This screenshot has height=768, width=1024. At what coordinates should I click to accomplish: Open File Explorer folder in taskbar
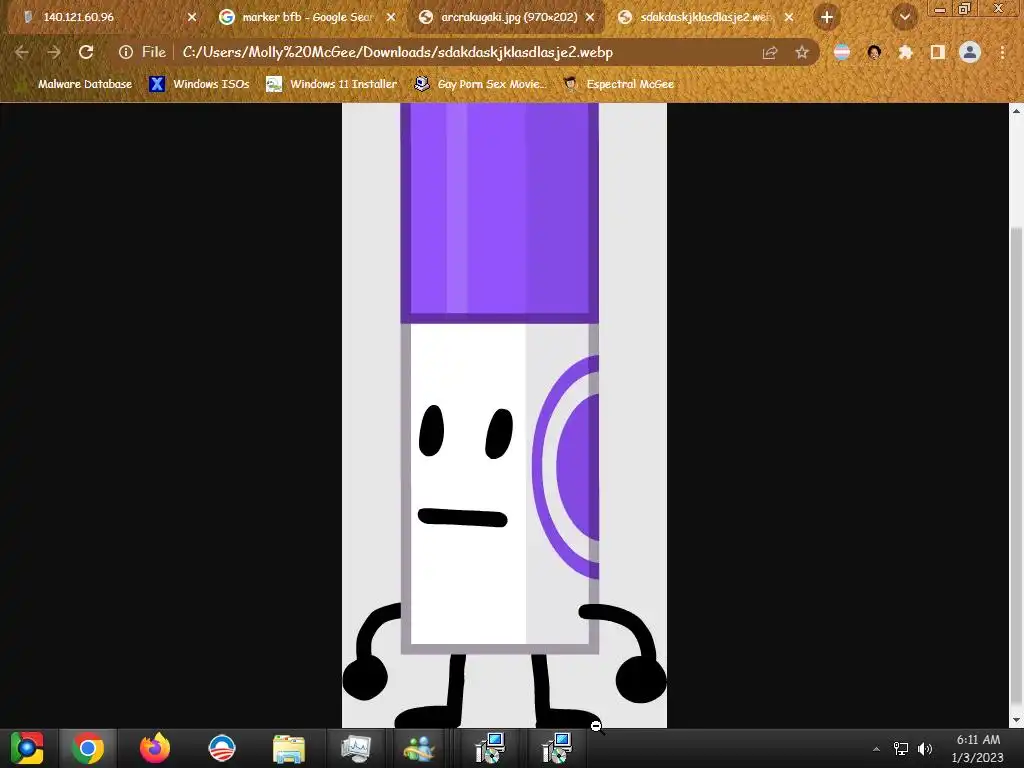(288, 748)
